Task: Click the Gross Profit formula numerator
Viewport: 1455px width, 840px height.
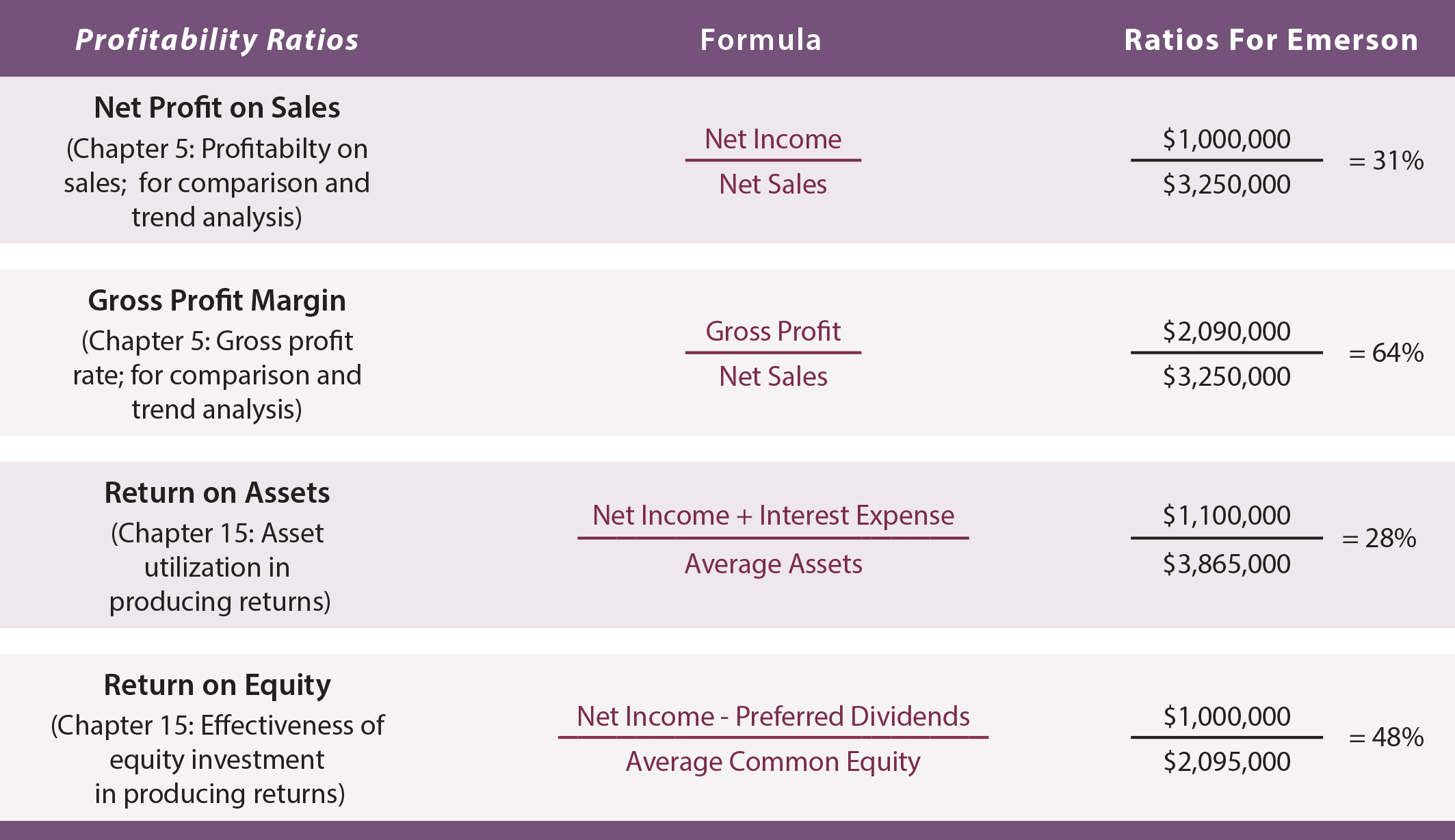Action: [773, 332]
